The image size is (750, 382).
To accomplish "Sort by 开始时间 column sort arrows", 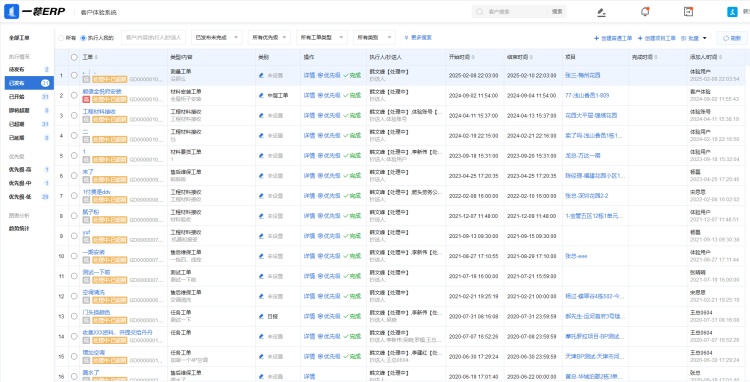I will 472,57.
